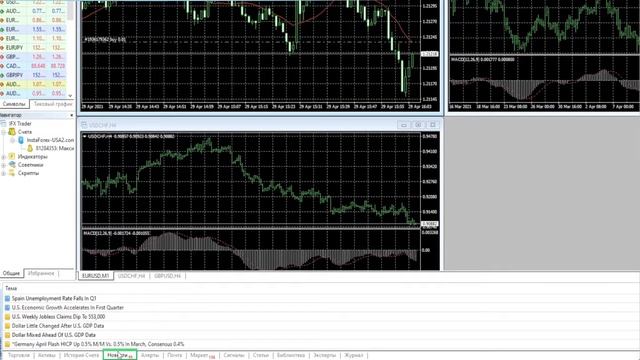Click the account 81284353 user icon

tap(30, 148)
